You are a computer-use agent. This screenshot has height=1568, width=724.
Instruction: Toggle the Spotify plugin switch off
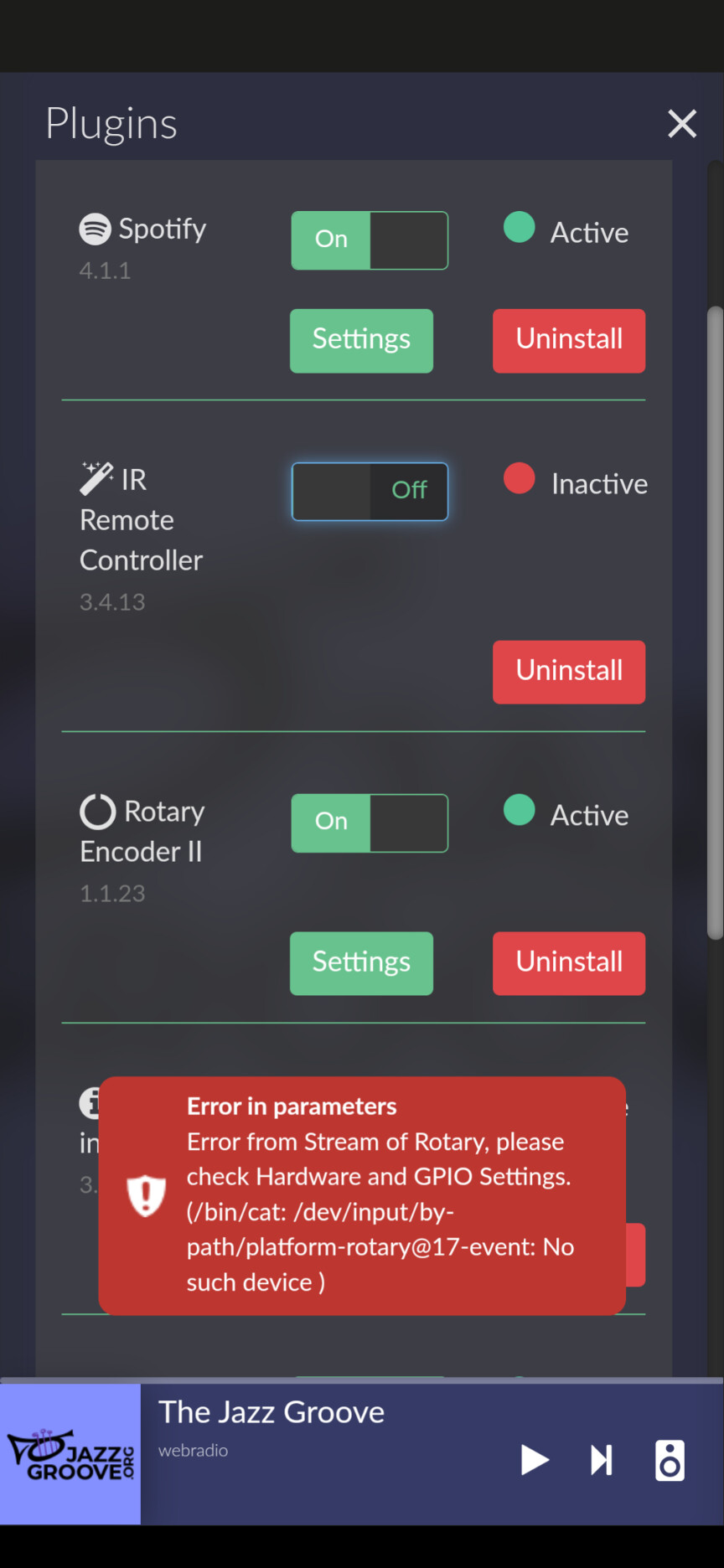tap(370, 240)
